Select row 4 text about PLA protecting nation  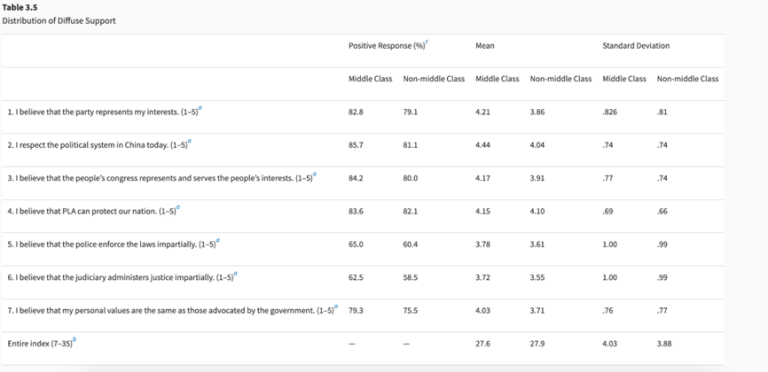click(92, 211)
